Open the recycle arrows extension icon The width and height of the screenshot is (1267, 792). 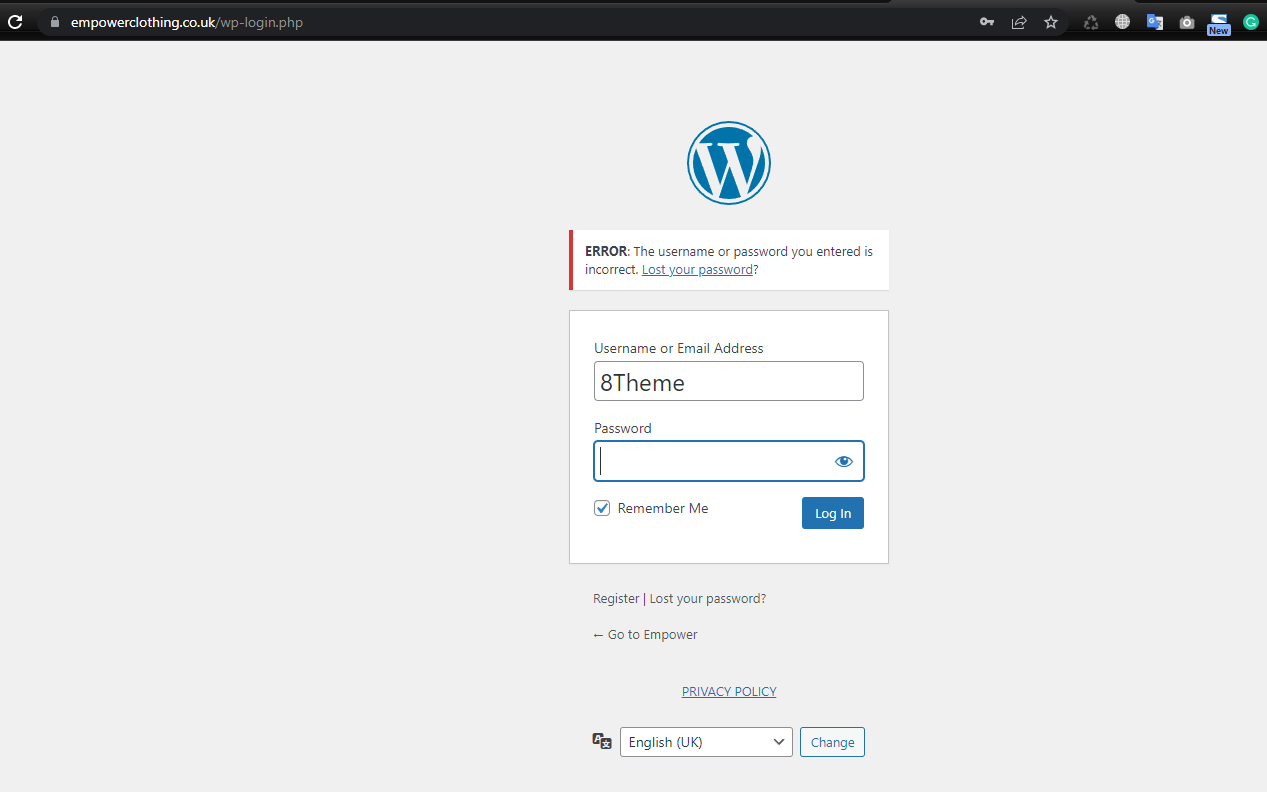tap(1091, 22)
